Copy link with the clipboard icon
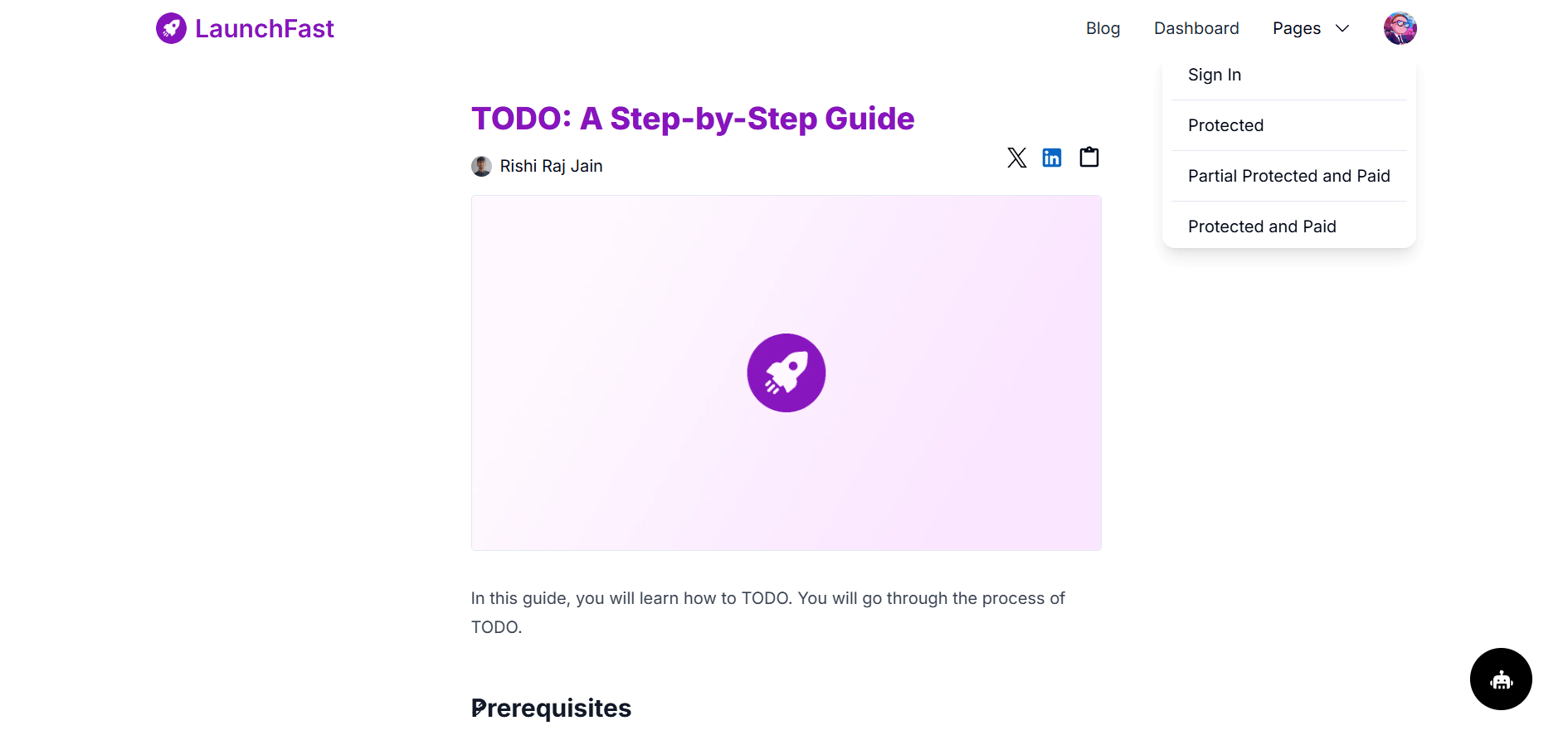The image size is (1568, 745). click(1089, 157)
